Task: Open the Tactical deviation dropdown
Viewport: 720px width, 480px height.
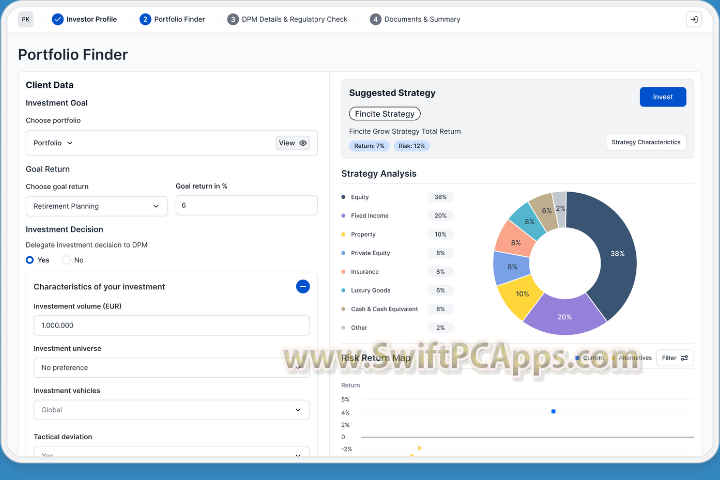Action: tap(171, 452)
